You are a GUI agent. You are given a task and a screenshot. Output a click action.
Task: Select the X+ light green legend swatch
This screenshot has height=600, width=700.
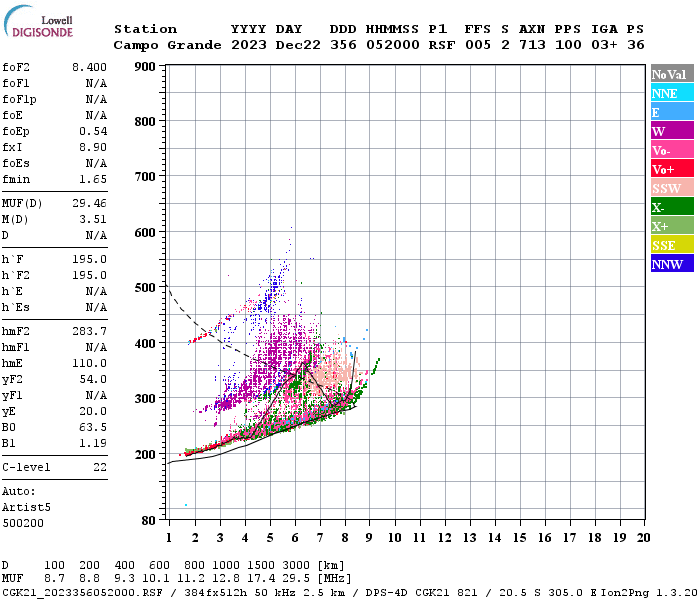pyautogui.click(x=672, y=225)
